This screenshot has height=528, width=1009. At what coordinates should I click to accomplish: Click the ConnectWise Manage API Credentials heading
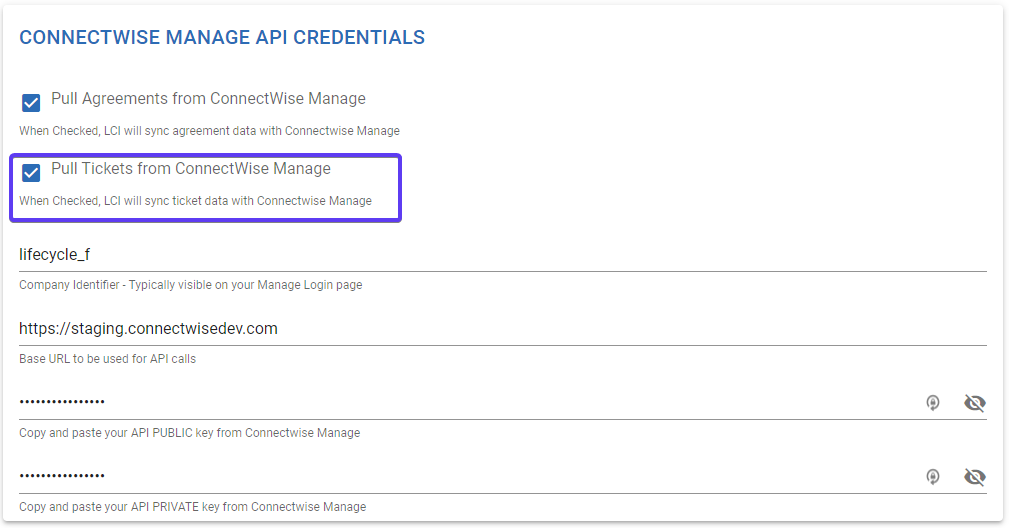tap(222, 37)
